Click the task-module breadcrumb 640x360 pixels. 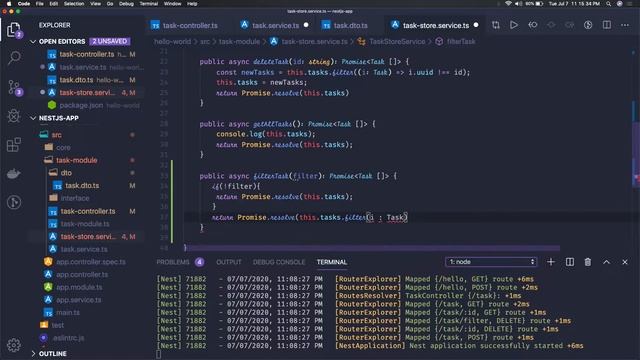pos(239,42)
